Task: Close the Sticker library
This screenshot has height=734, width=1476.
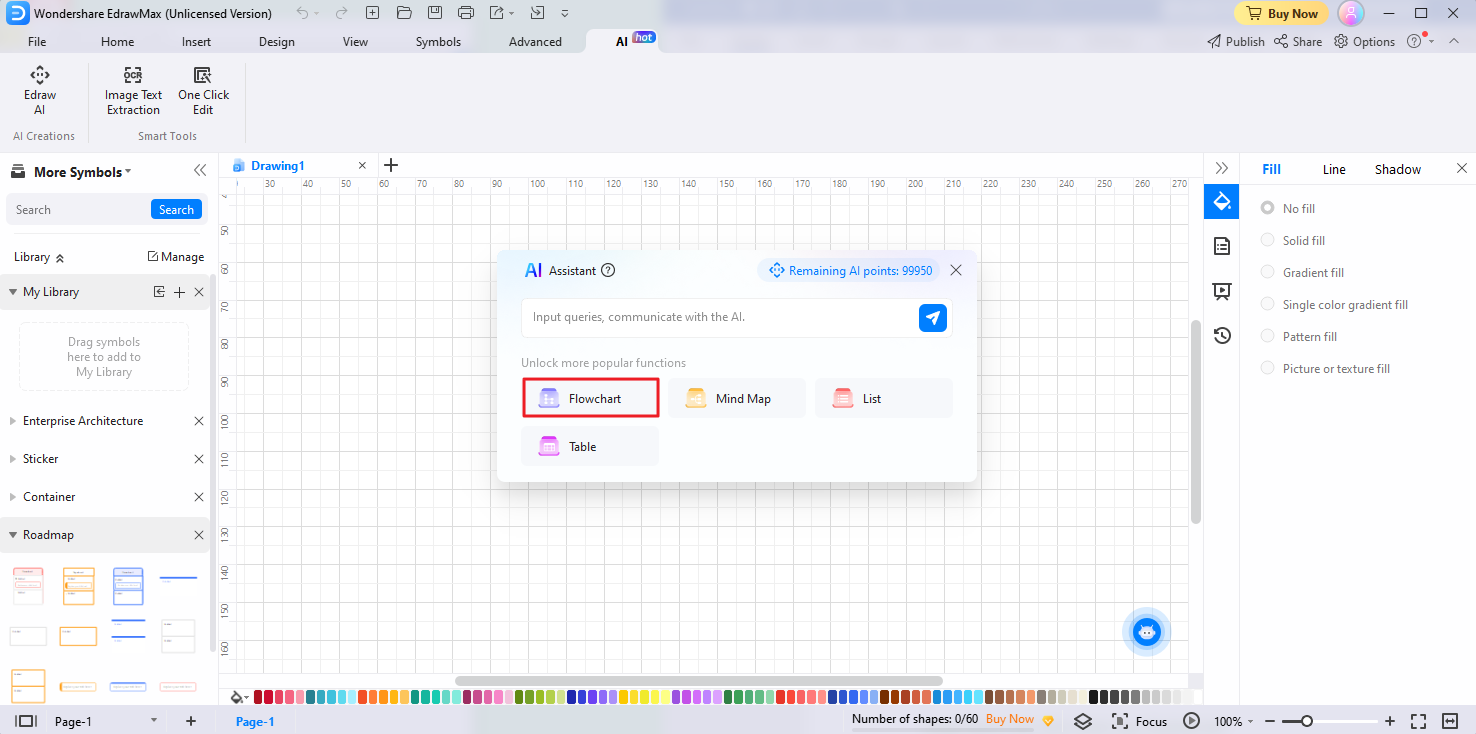Action: [x=198, y=459]
